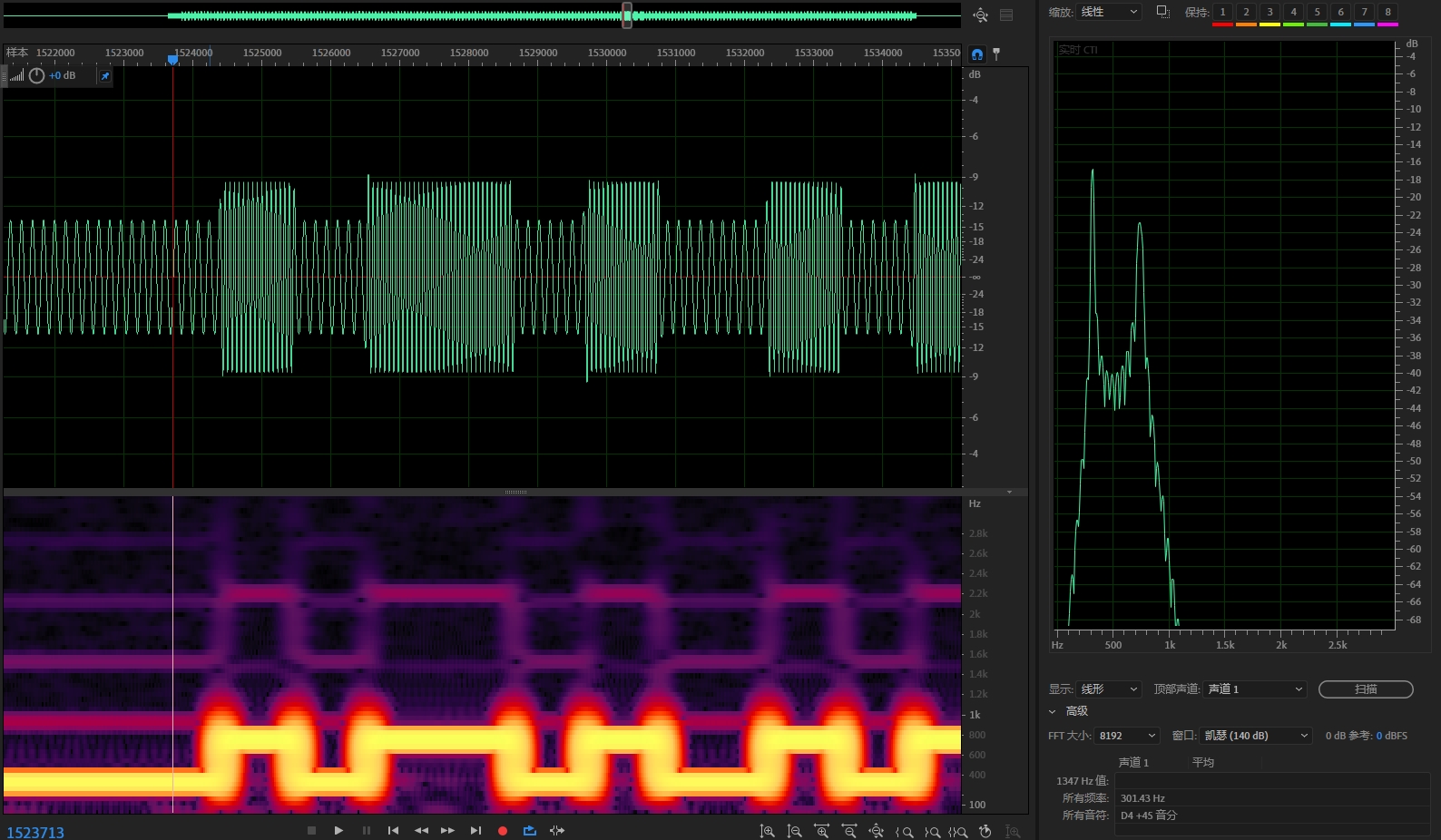
Task: Click the pin icon on the volume HUD
Action: (x=105, y=76)
